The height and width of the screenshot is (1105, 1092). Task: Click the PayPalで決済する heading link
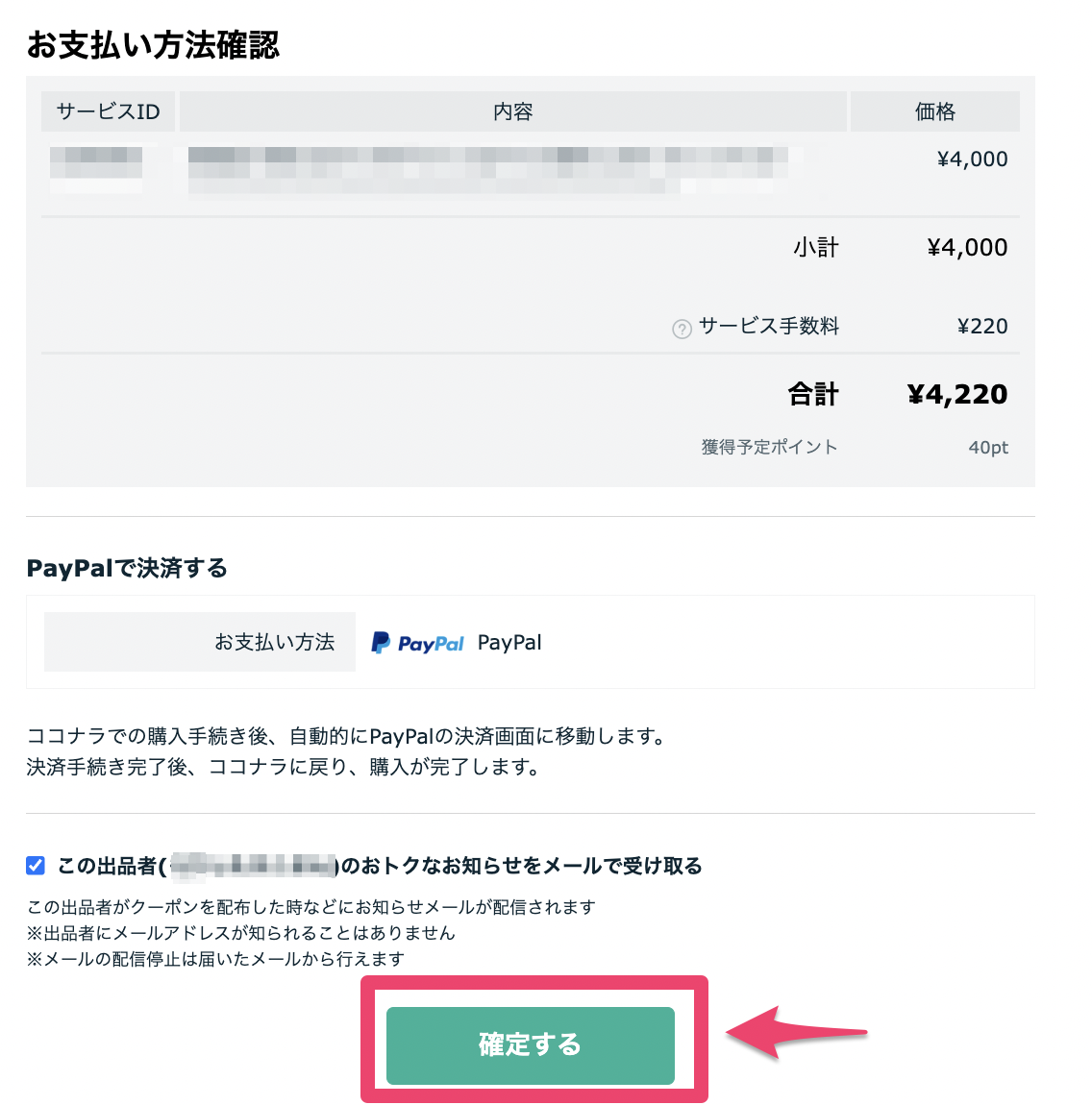pyautogui.click(x=126, y=568)
